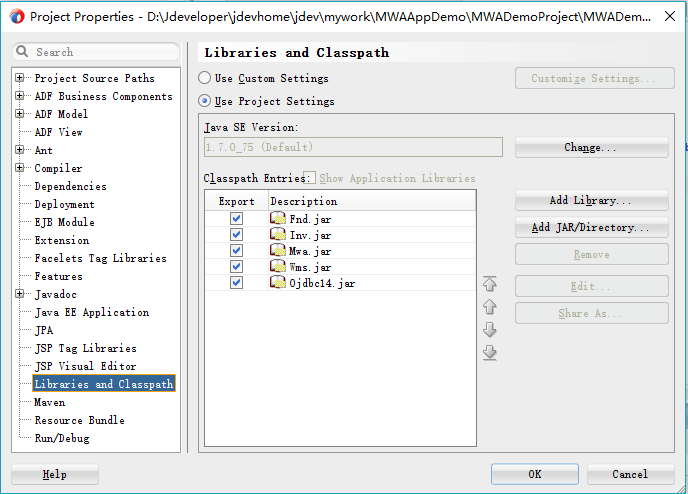Move selected entry down one position

490,329
